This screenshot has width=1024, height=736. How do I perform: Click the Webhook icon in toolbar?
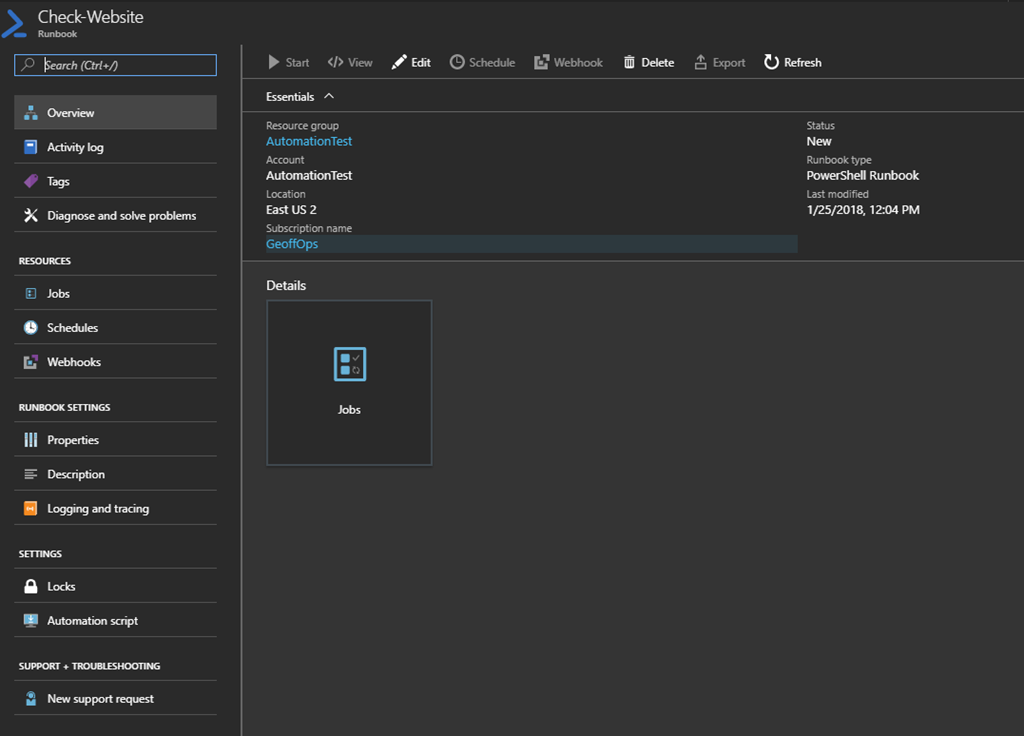click(541, 62)
